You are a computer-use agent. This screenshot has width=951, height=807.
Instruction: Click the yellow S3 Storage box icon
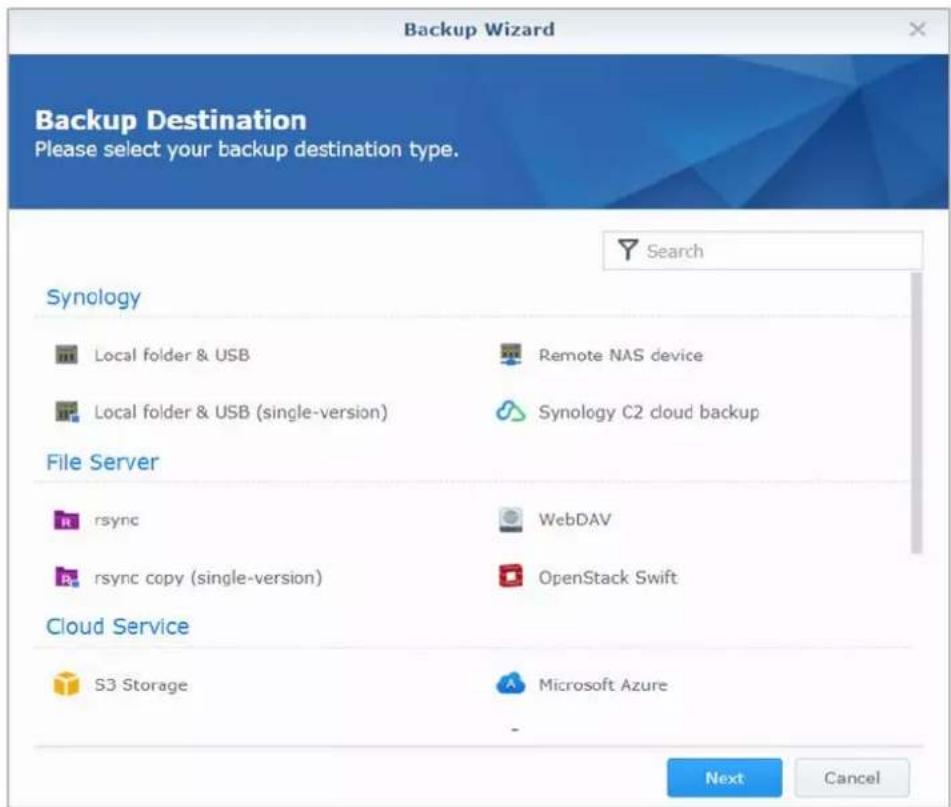pos(66,685)
